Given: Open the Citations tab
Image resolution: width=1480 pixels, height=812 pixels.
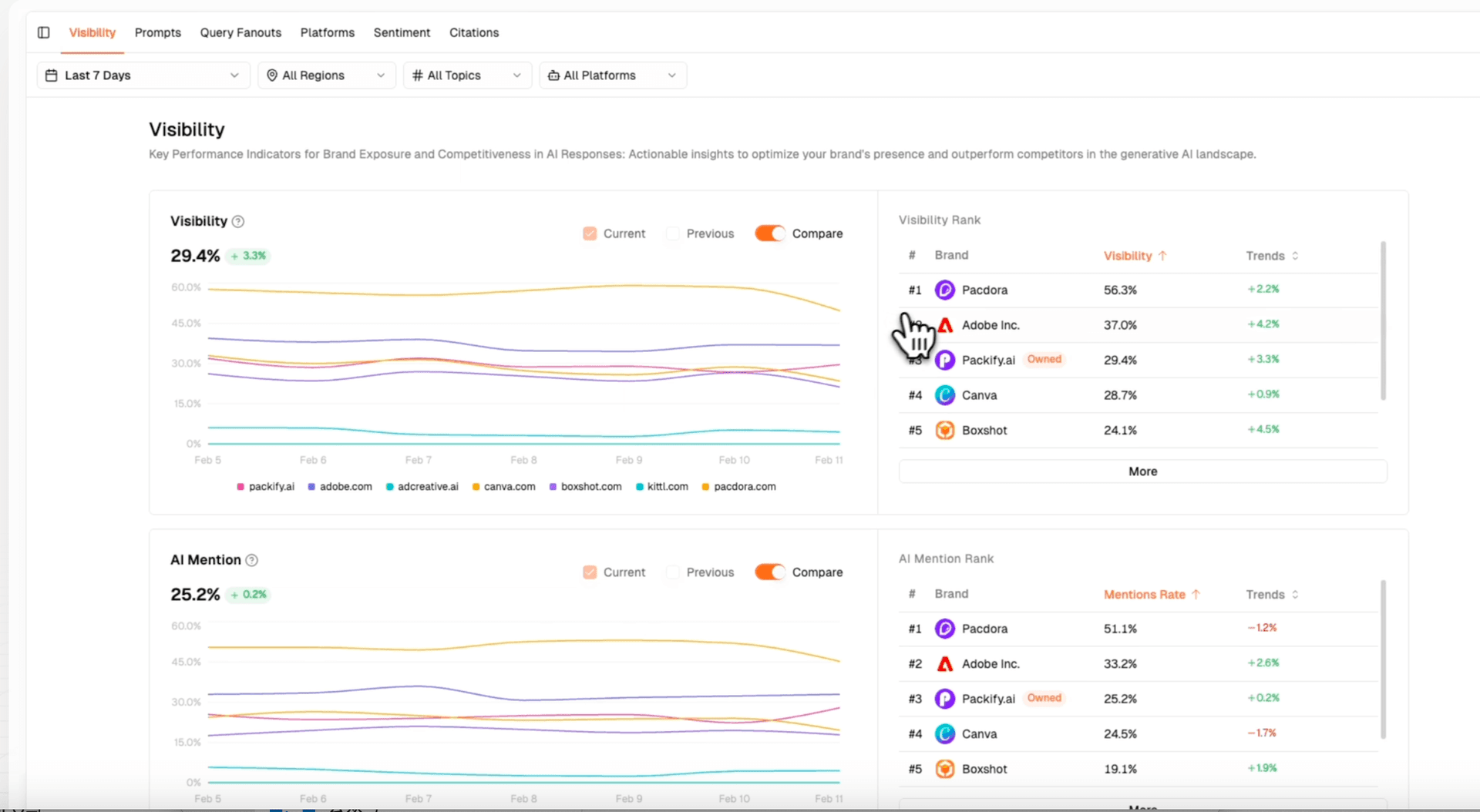Looking at the screenshot, I should (x=474, y=32).
